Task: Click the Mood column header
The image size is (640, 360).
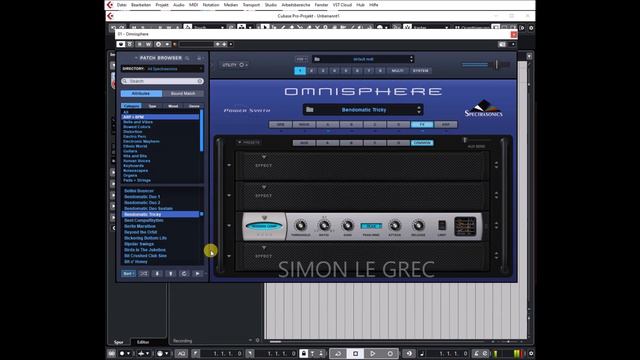Action: click(x=173, y=106)
